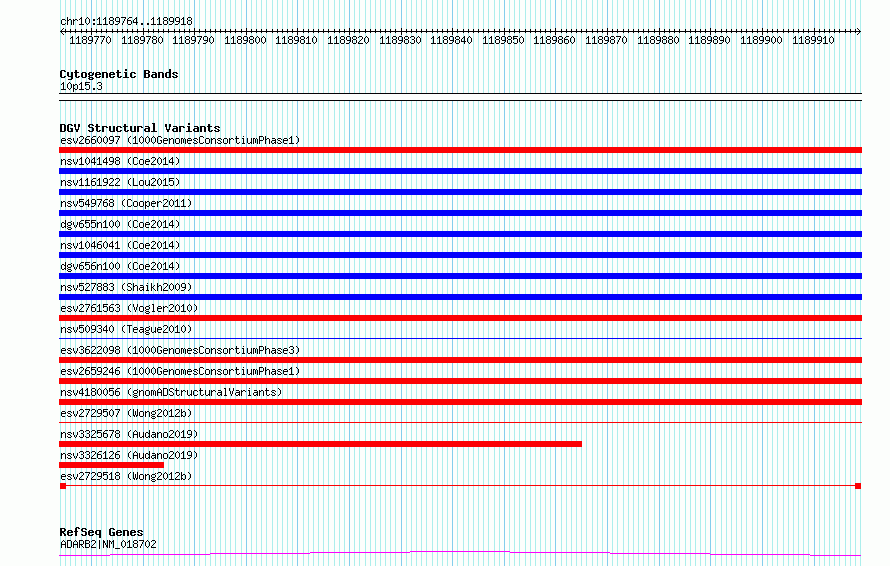Image resolution: width=890 pixels, height=566 pixels.
Task: Open the ADARB2|NM_018702 gene label
Action: pyautogui.click(x=108, y=544)
